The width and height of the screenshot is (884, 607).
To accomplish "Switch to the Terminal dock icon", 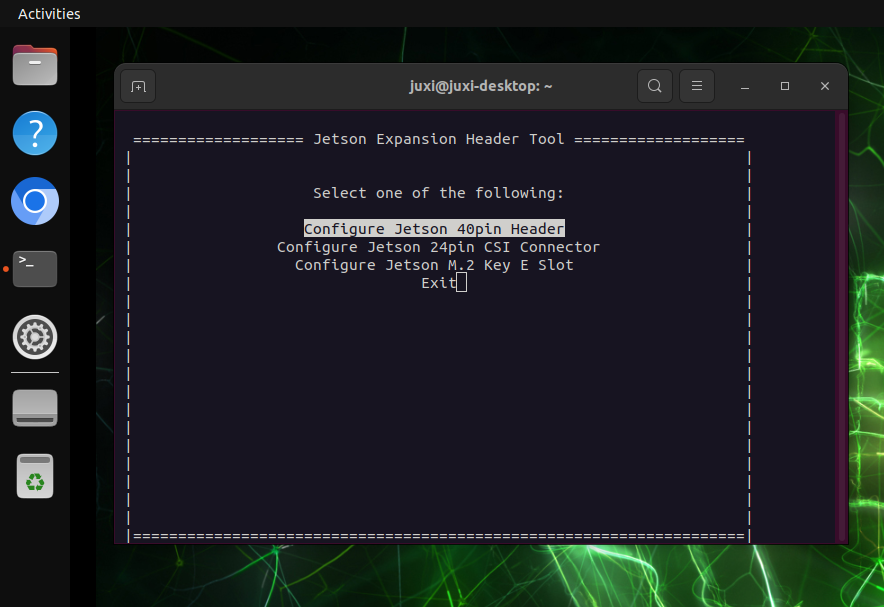I will tap(35, 269).
